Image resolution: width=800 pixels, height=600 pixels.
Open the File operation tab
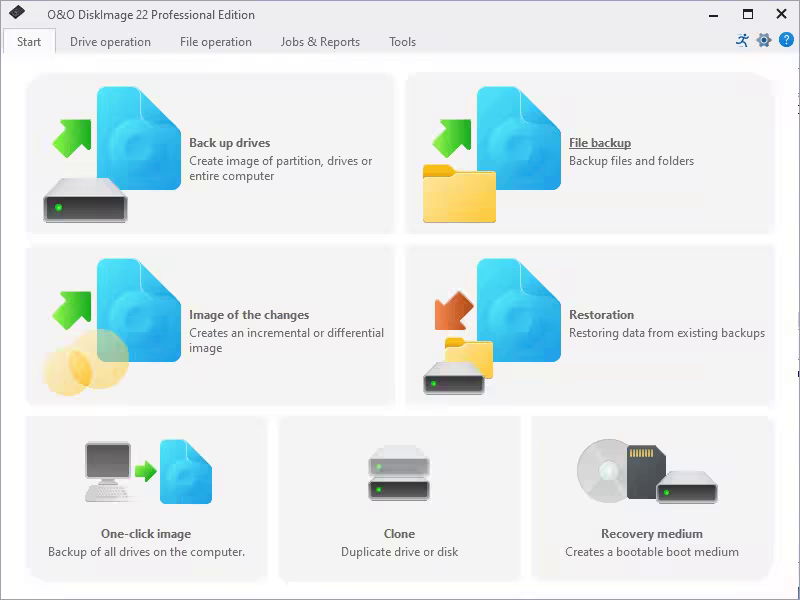click(216, 42)
